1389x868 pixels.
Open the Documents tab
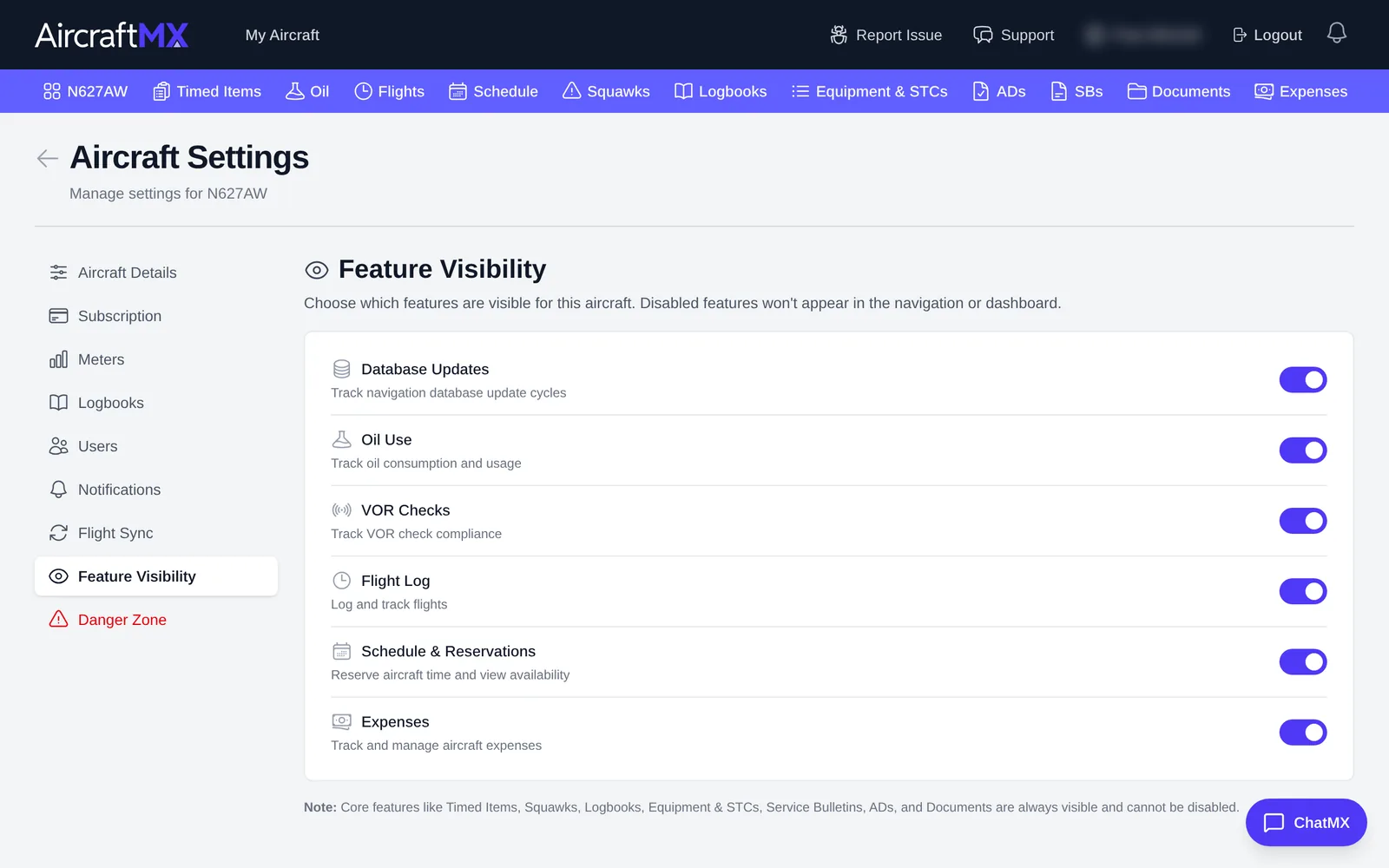(1178, 91)
